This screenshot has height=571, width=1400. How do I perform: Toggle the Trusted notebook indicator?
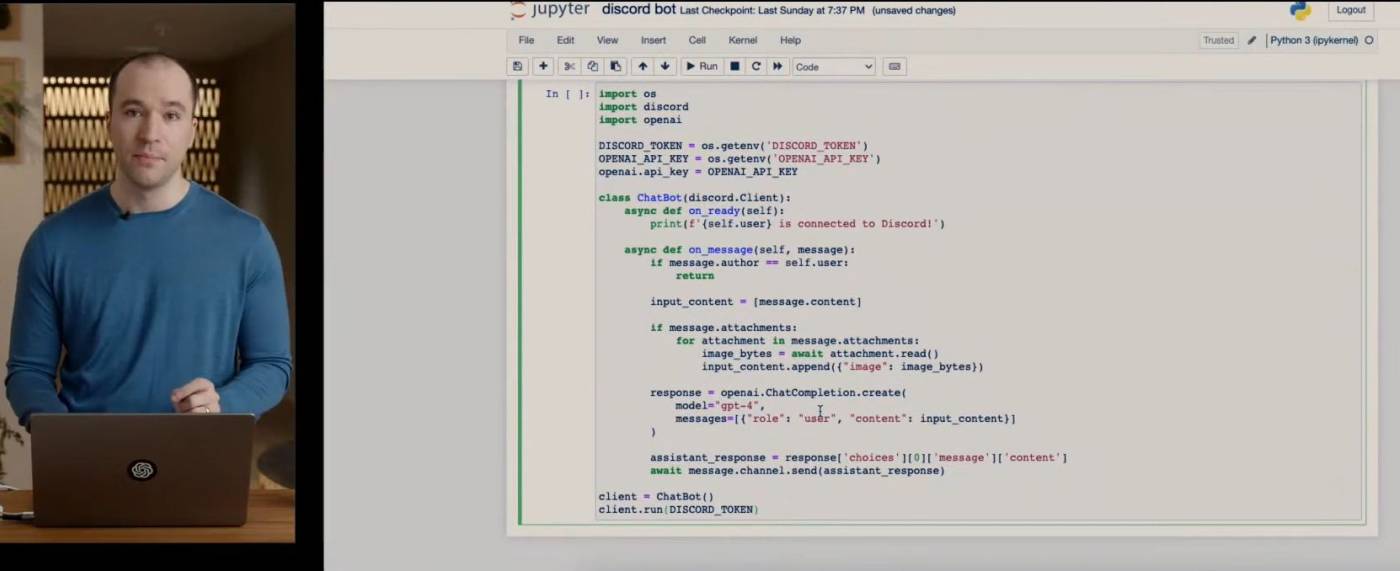1218,41
